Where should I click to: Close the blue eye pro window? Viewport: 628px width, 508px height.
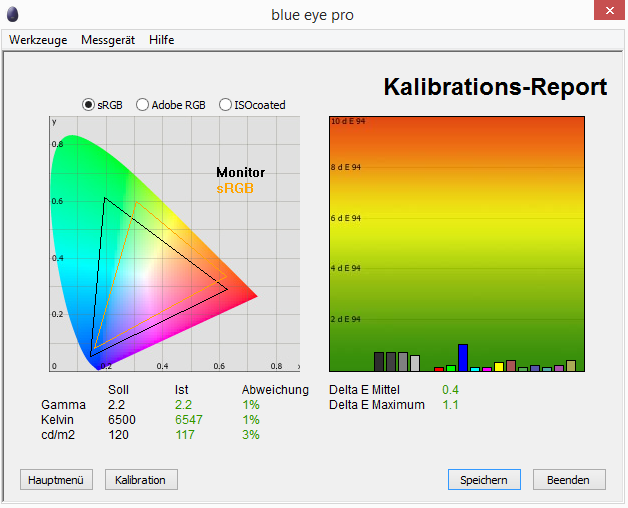603,13
